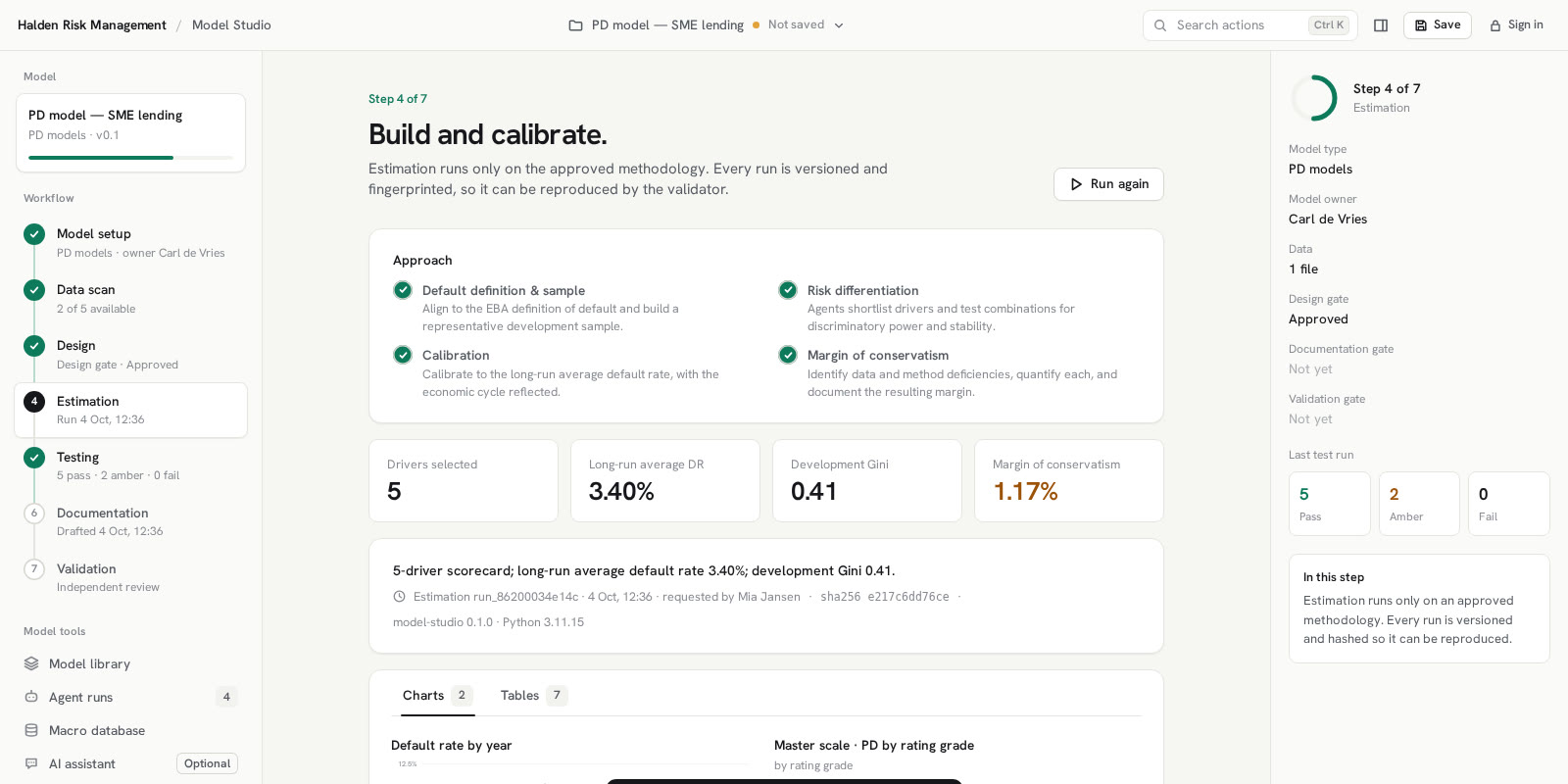Screen dimensions: 1568x784
Task: Go to Halden Risk Management home
Action: (x=92, y=25)
